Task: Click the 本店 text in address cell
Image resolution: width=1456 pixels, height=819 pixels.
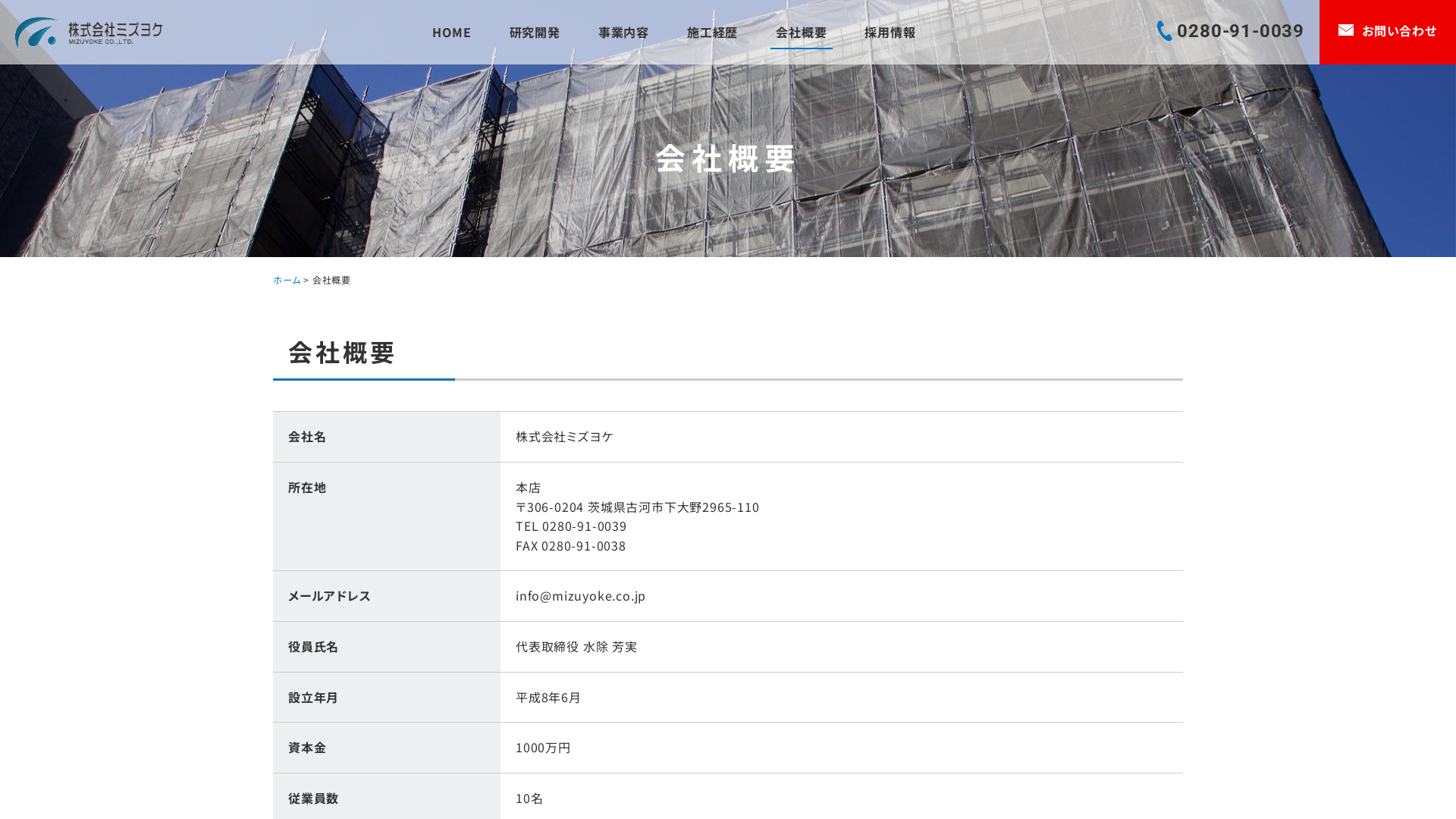Action: (x=529, y=488)
